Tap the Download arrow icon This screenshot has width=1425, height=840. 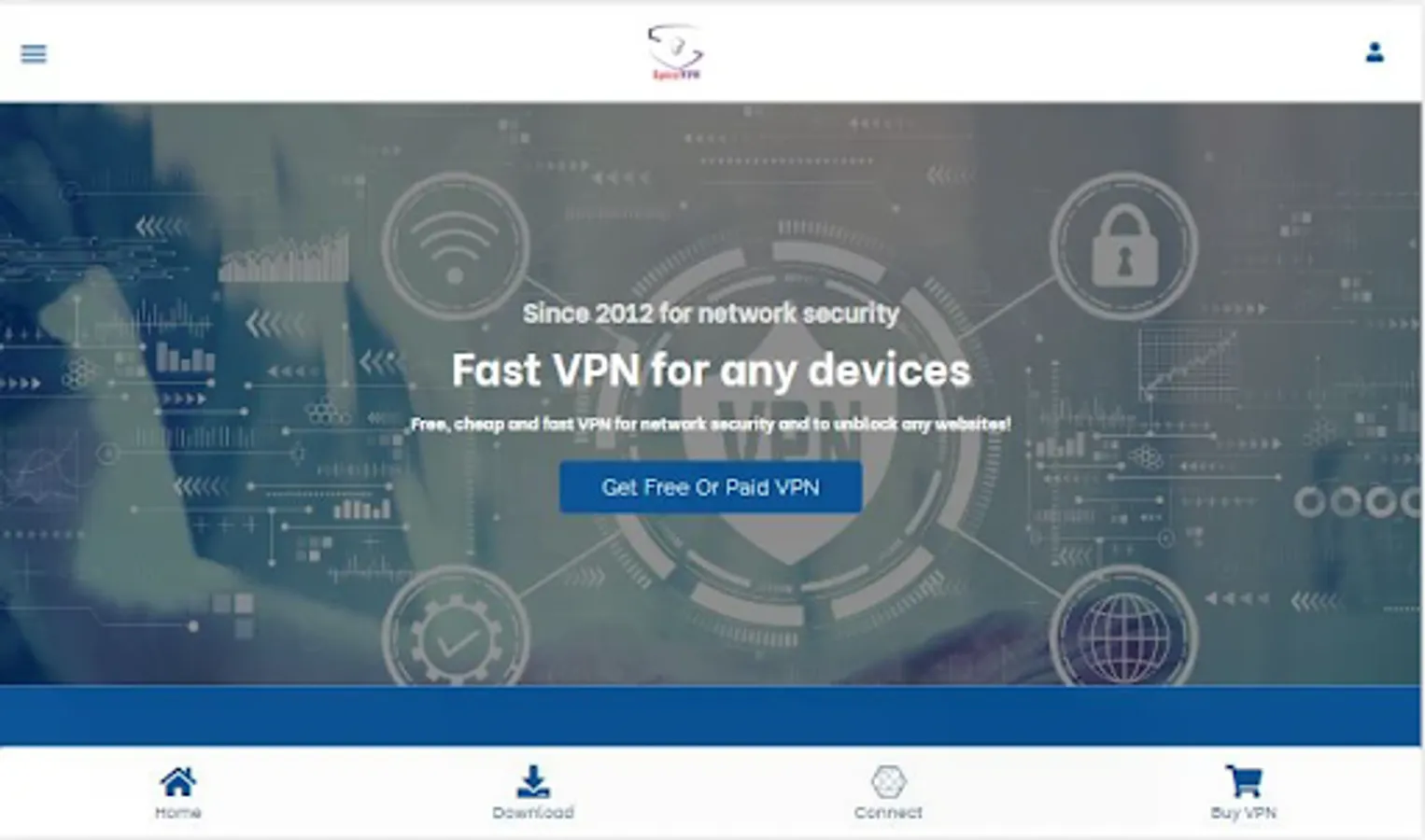(533, 781)
